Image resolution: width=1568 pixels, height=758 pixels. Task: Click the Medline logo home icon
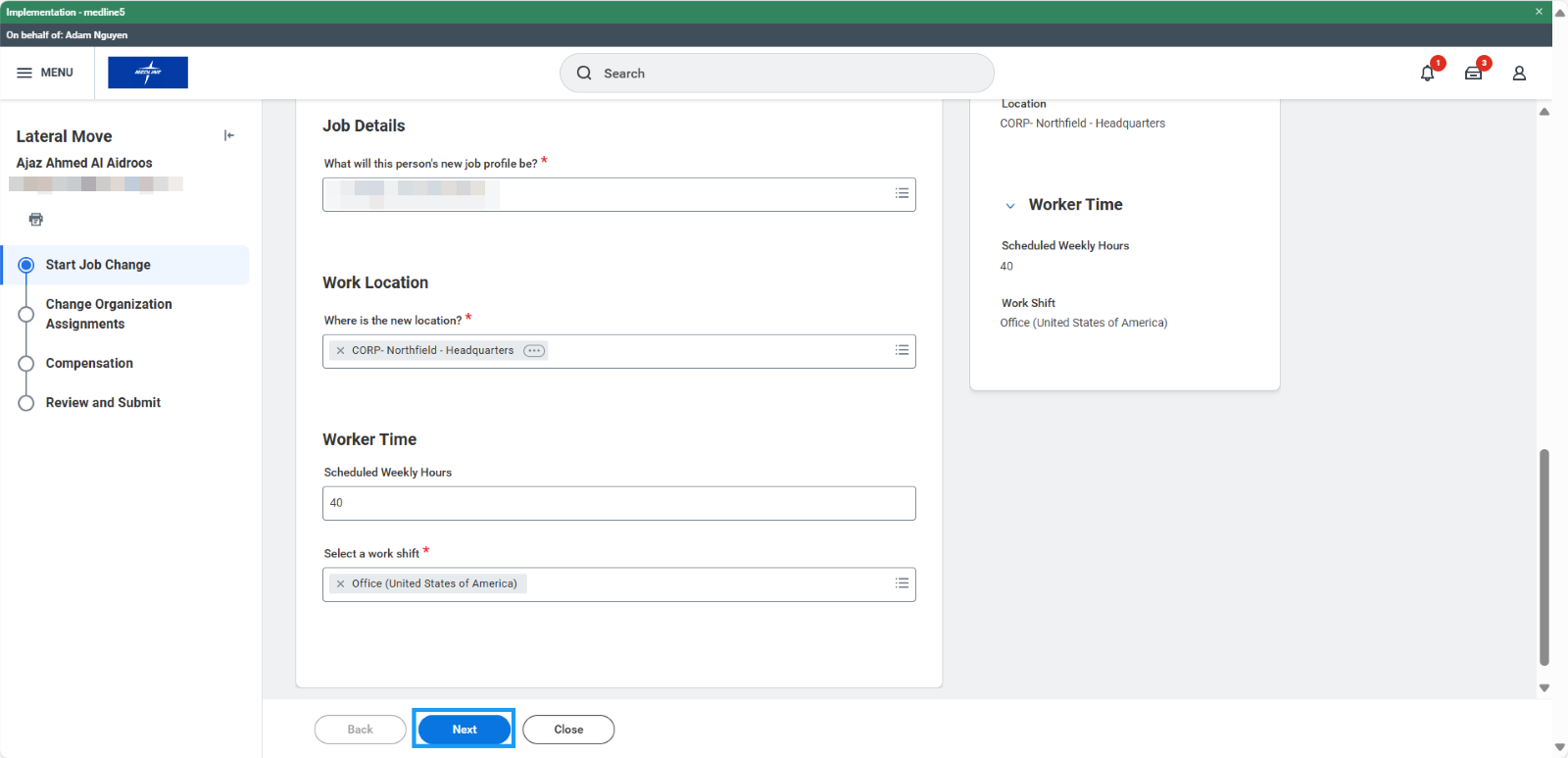click(148, 73)
